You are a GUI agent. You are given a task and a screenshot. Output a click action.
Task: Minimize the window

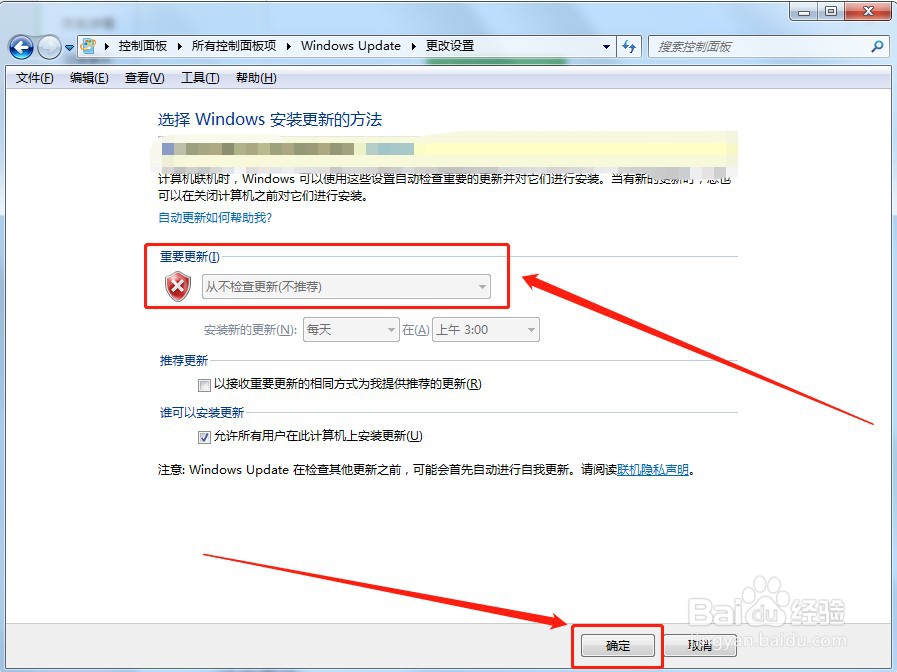(804, 11)
